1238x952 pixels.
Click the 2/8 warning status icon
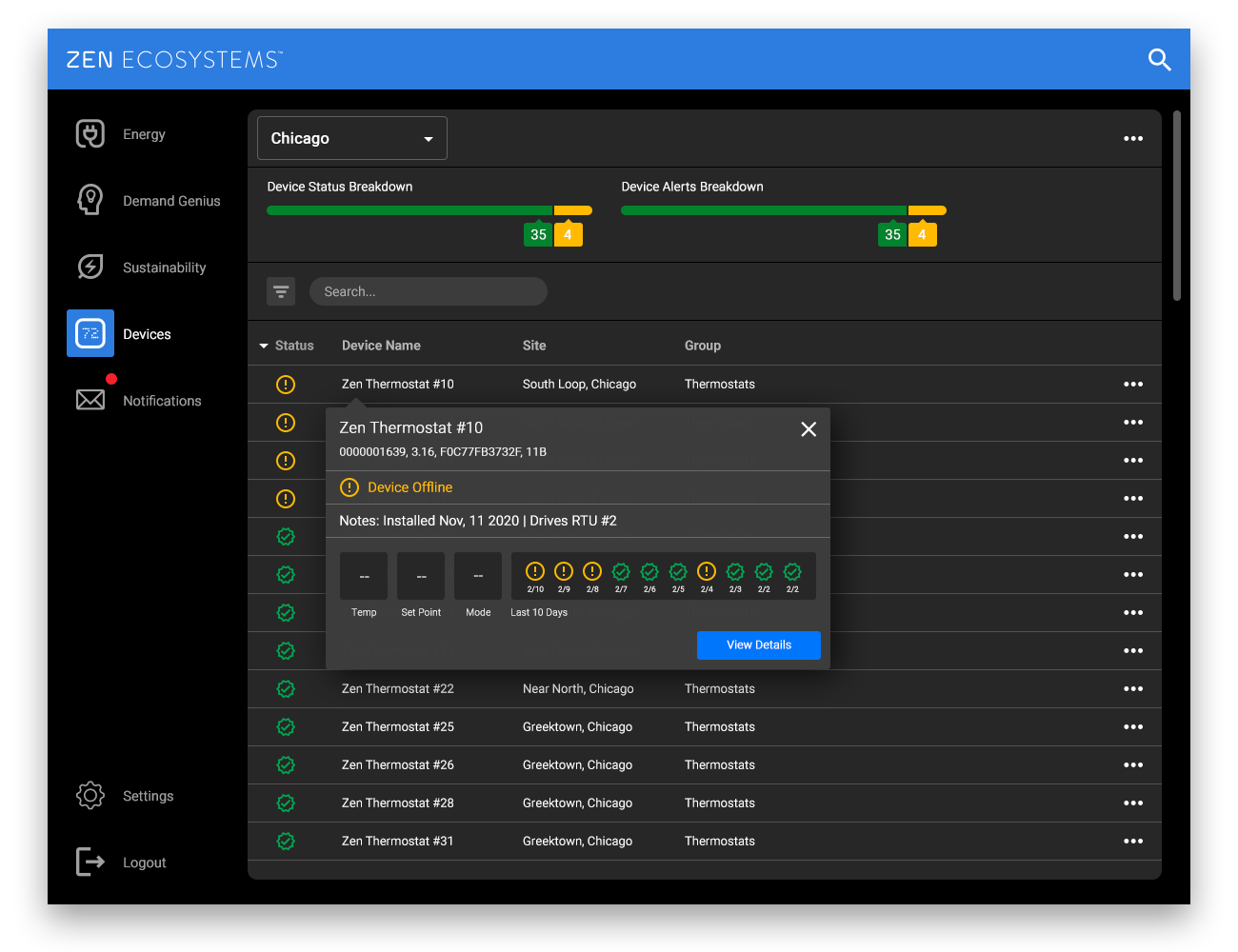tap(592, 571)
